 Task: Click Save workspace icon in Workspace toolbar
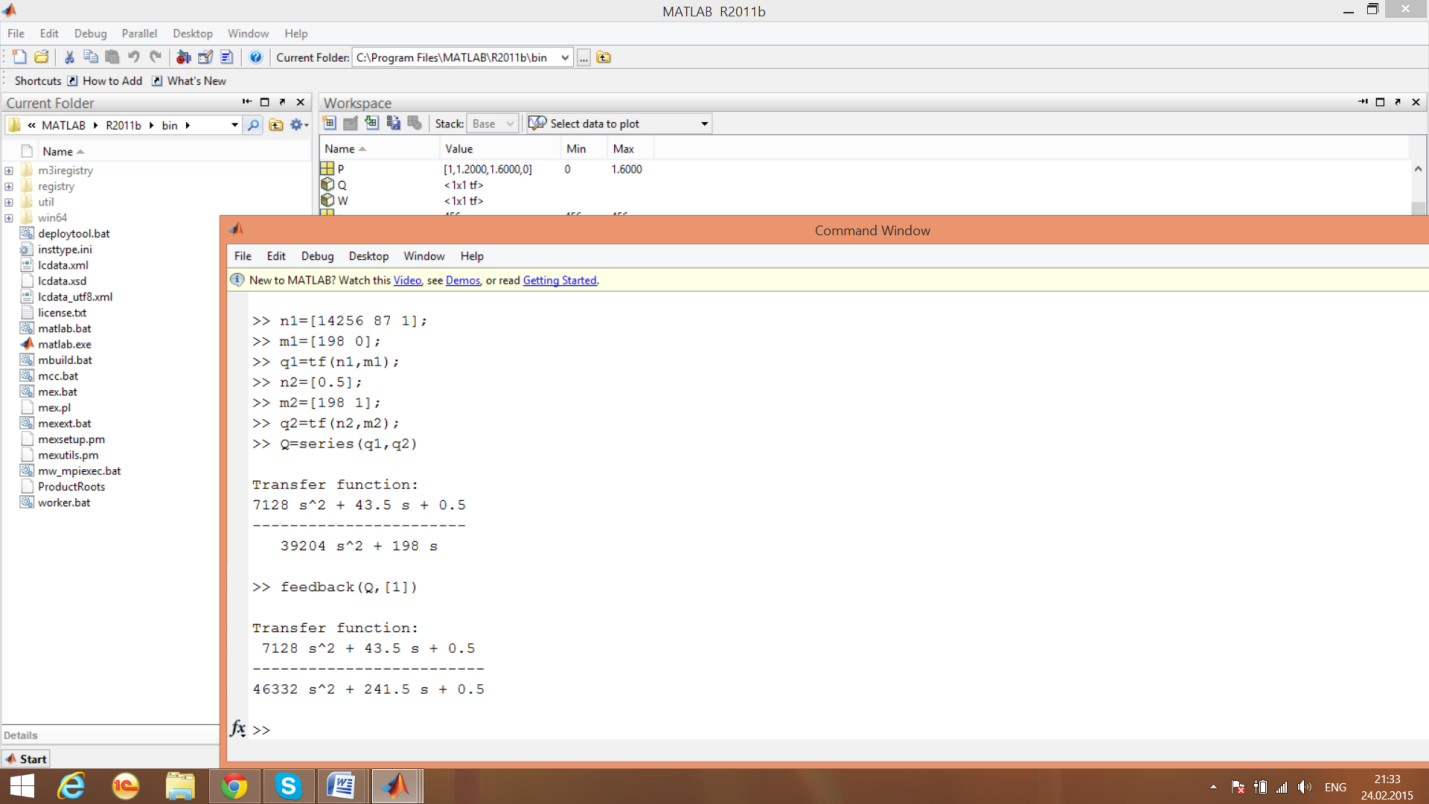pos(393,123)
